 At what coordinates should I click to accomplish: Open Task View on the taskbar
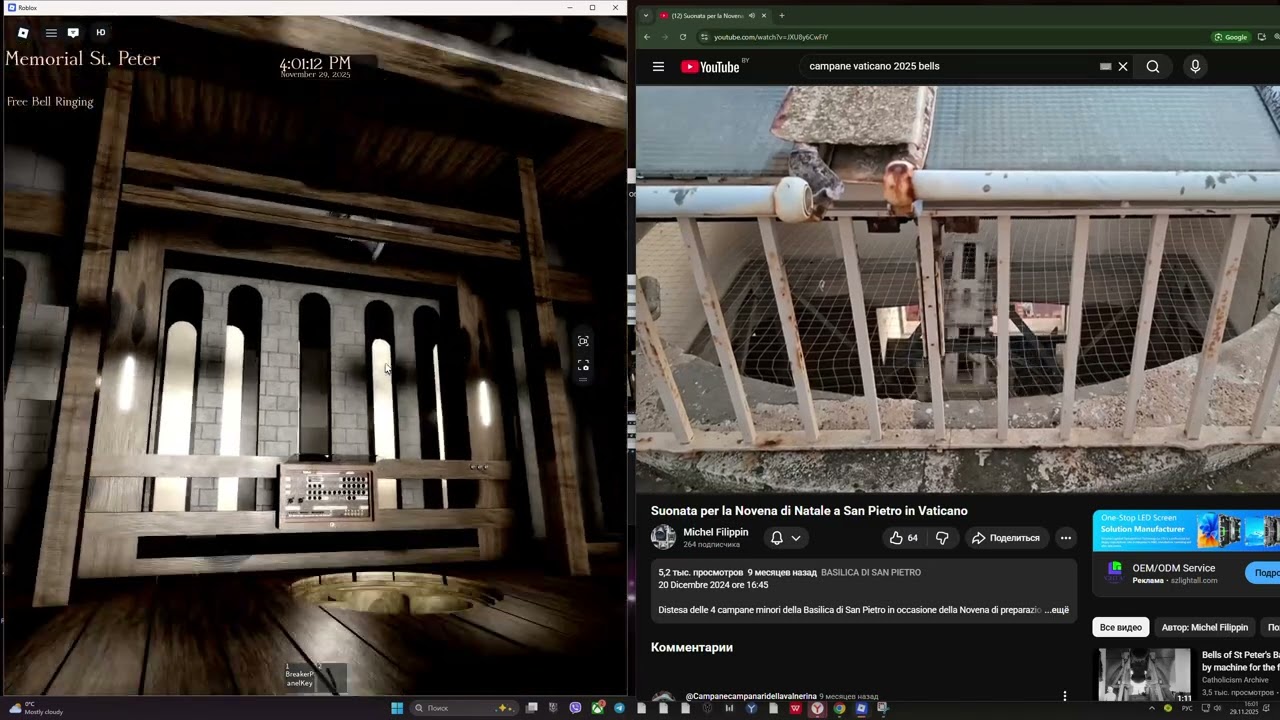(x=532, y=708)
